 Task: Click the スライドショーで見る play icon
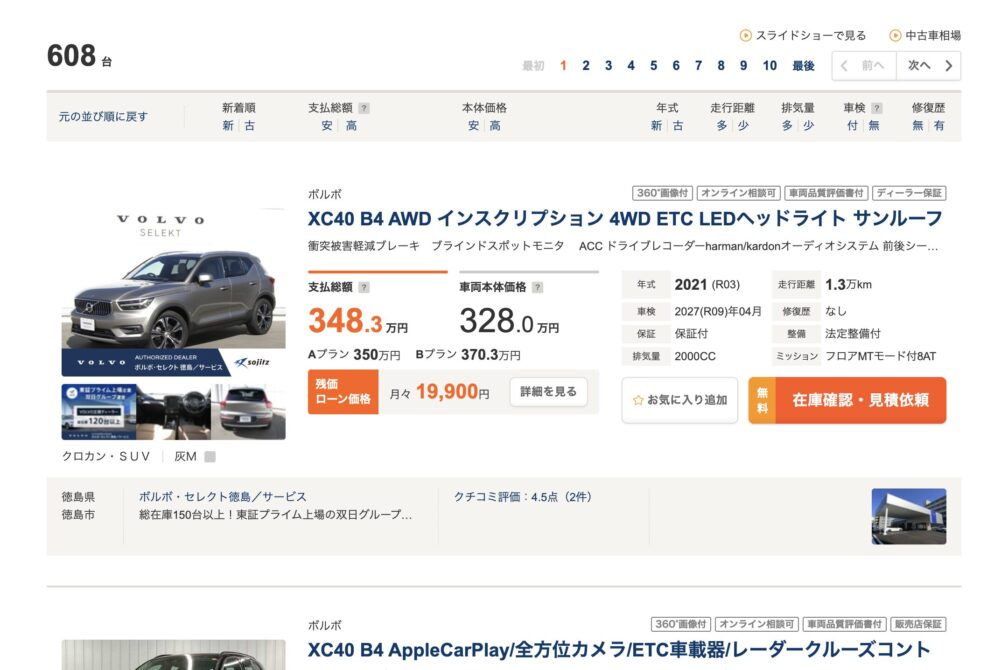coord(745,36)
